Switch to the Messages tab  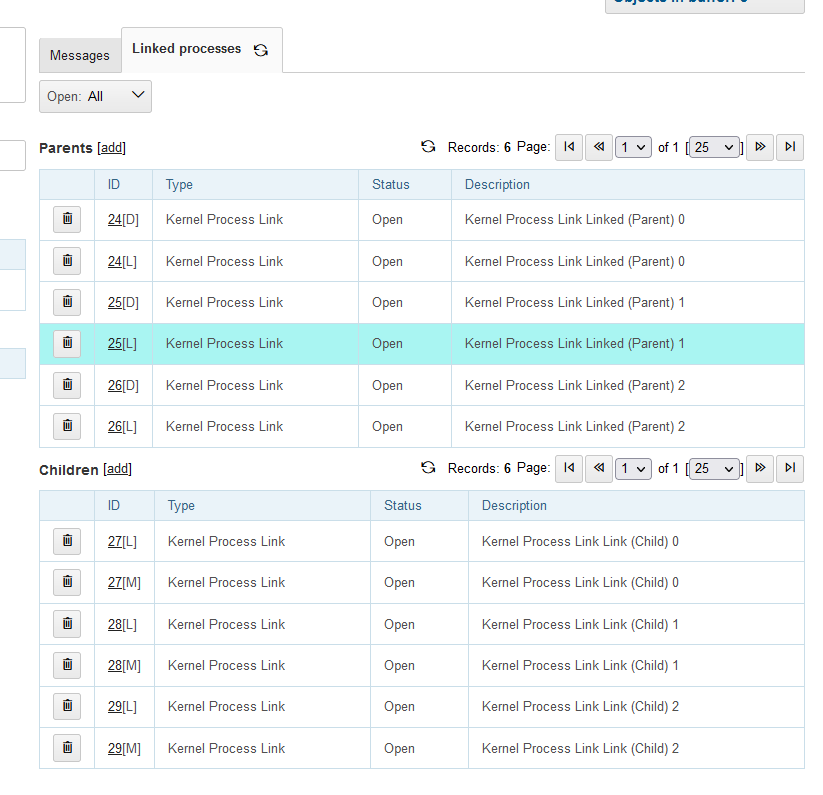(79, 55)
